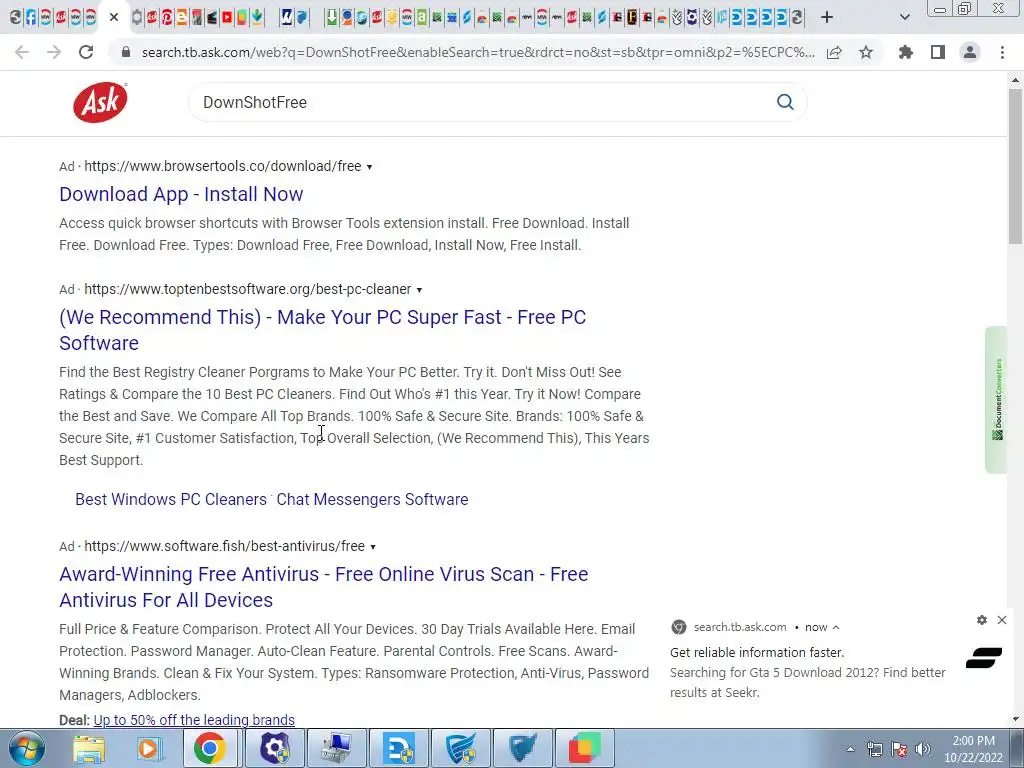
Task: Open Windows Media Player from taskbar
Action: tap(149, 748)
